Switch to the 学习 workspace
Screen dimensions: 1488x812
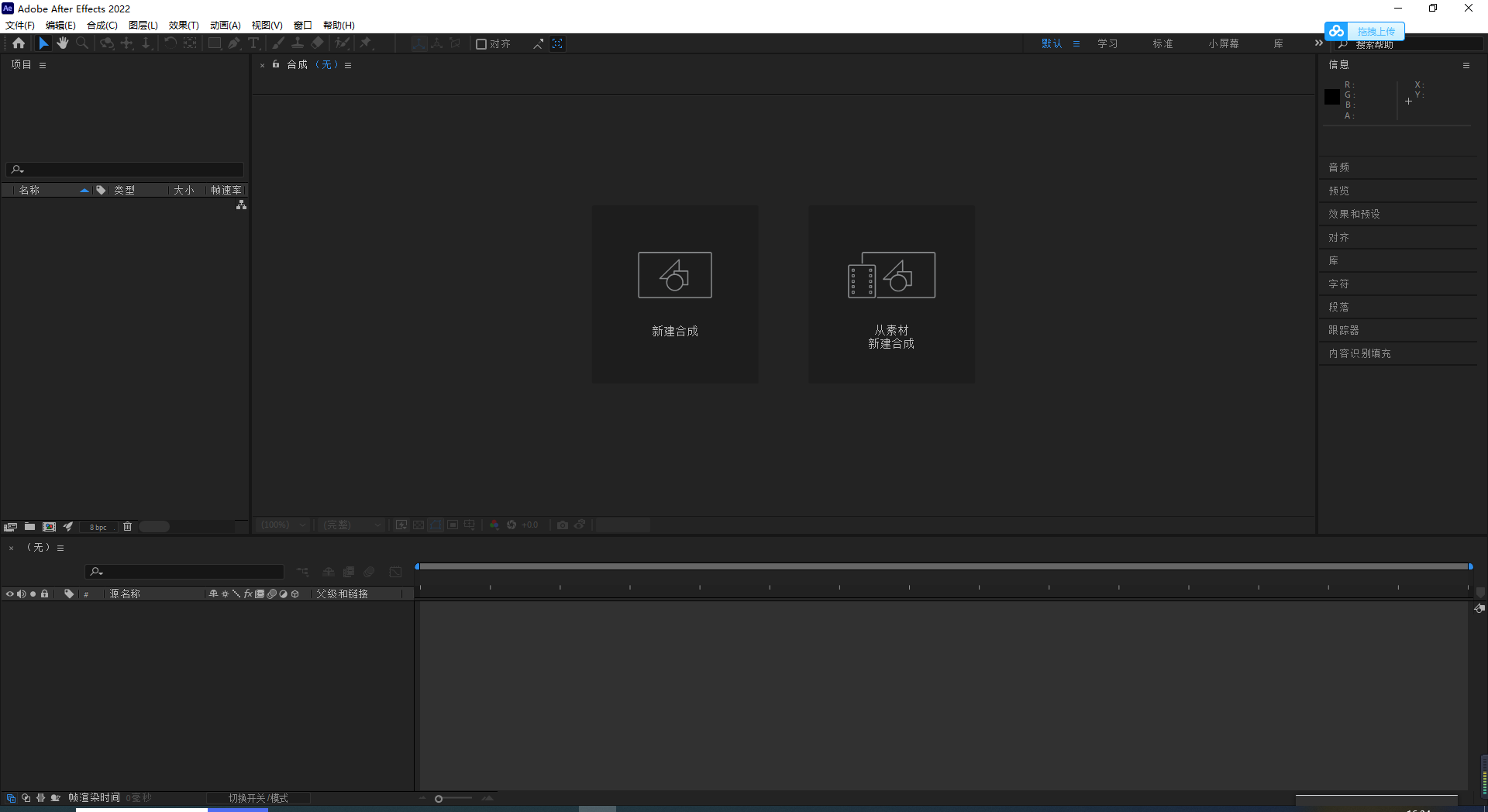click(1107, 44)
